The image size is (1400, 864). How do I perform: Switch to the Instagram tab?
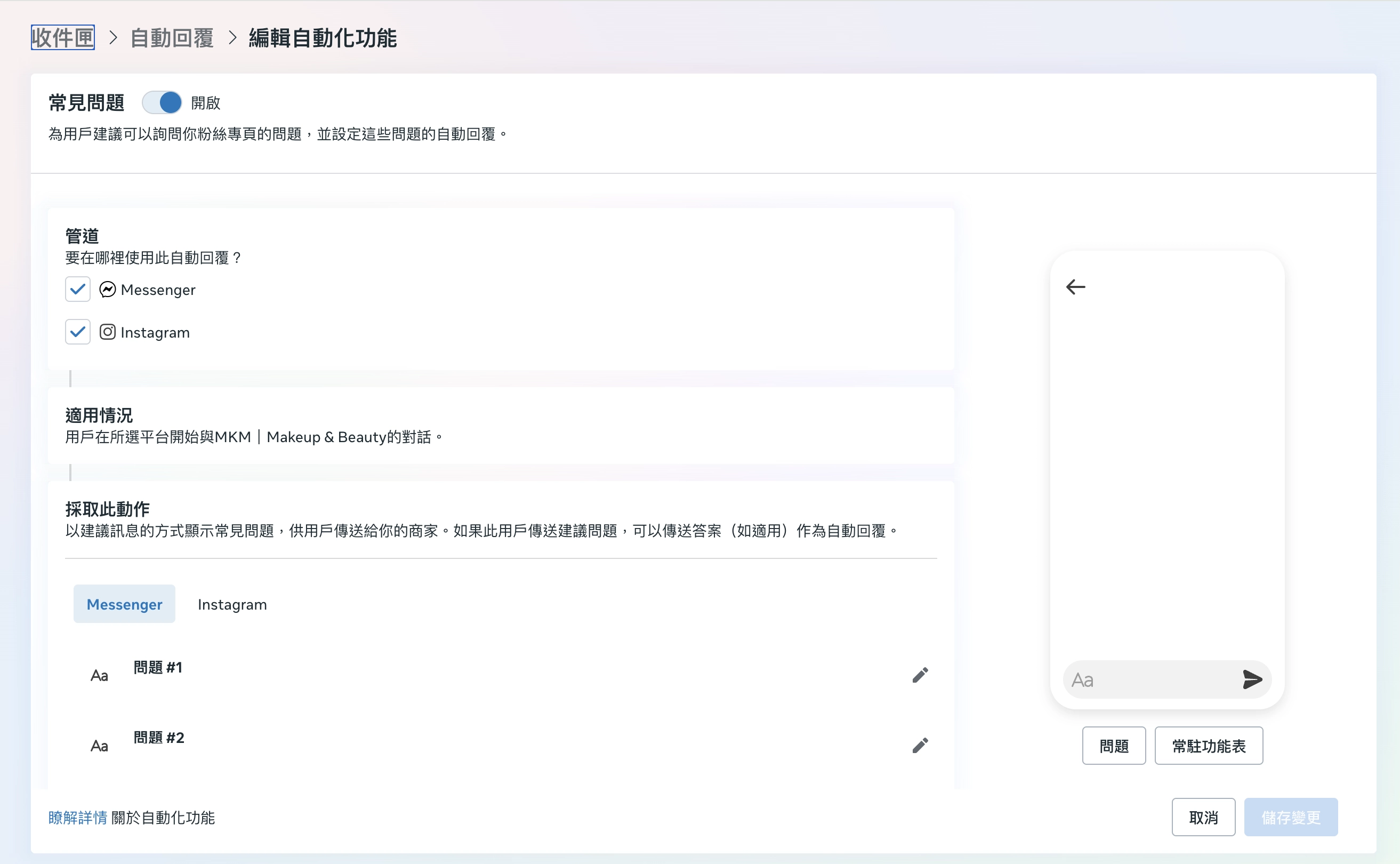[232, 604]
